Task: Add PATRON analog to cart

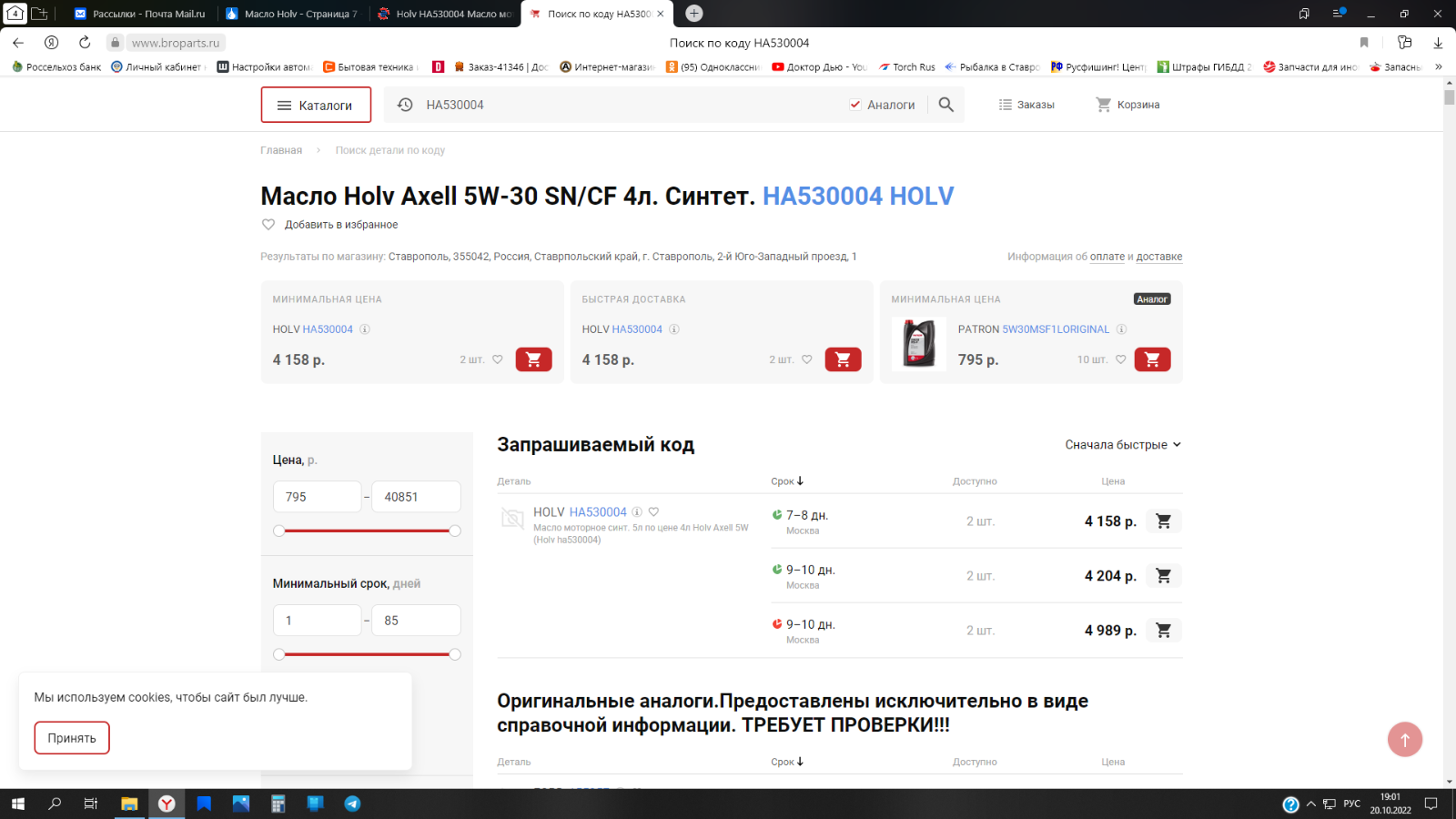Action: (x=1152, y=359)
